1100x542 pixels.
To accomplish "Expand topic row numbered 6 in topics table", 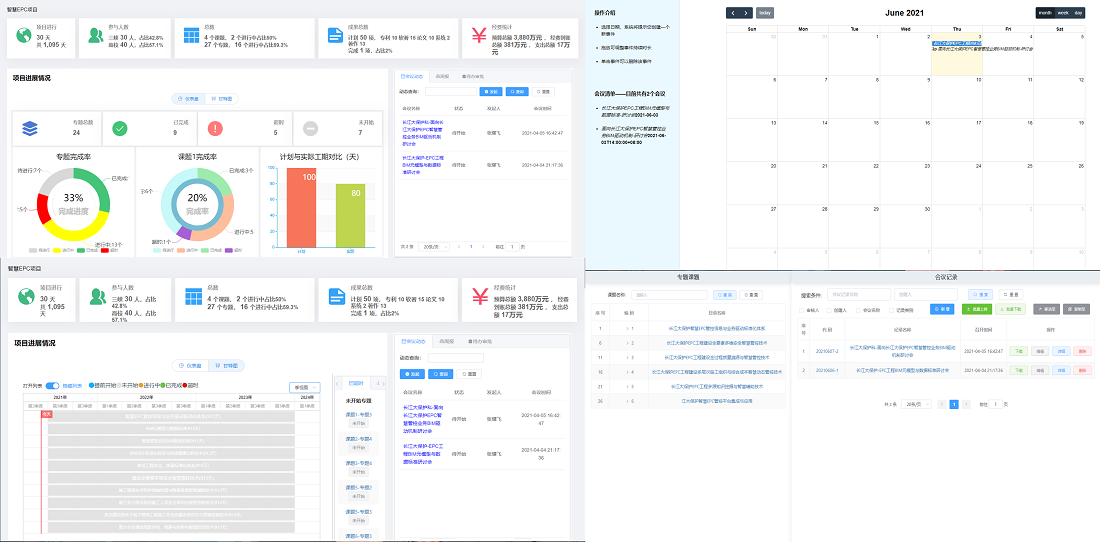I will point(629,401).
